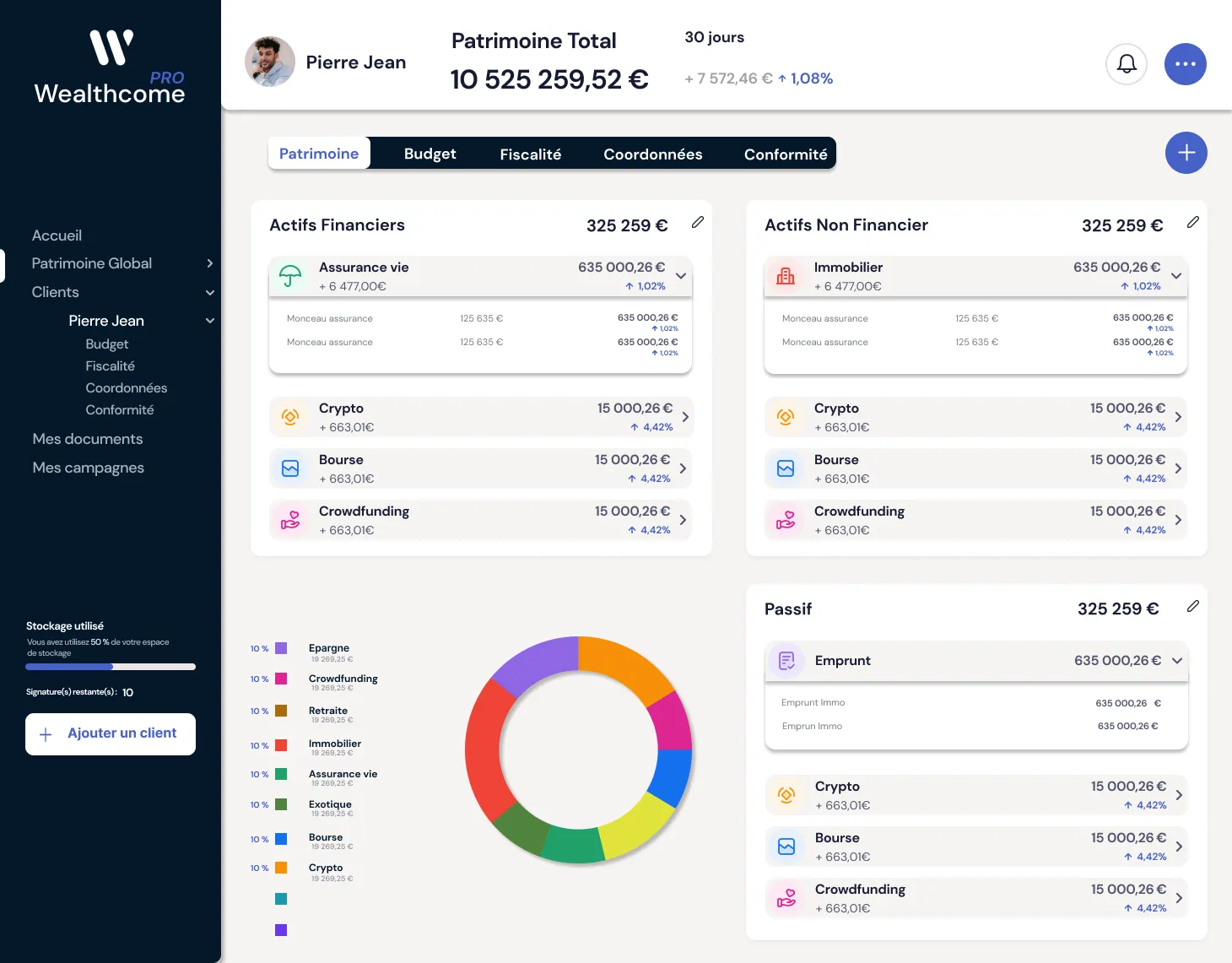The width and height of the screenshot is (1232, 963).
Task: Open Conformité under Pierre Jean in sidebar
Action: [x=120, y=410]
